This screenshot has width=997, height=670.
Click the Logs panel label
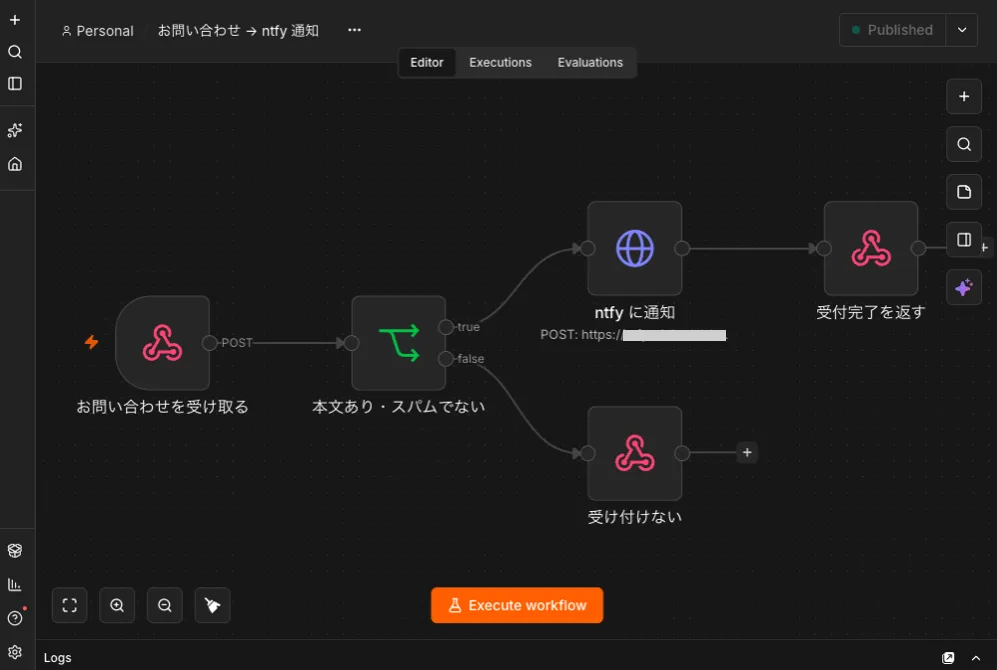pos(57,658)
